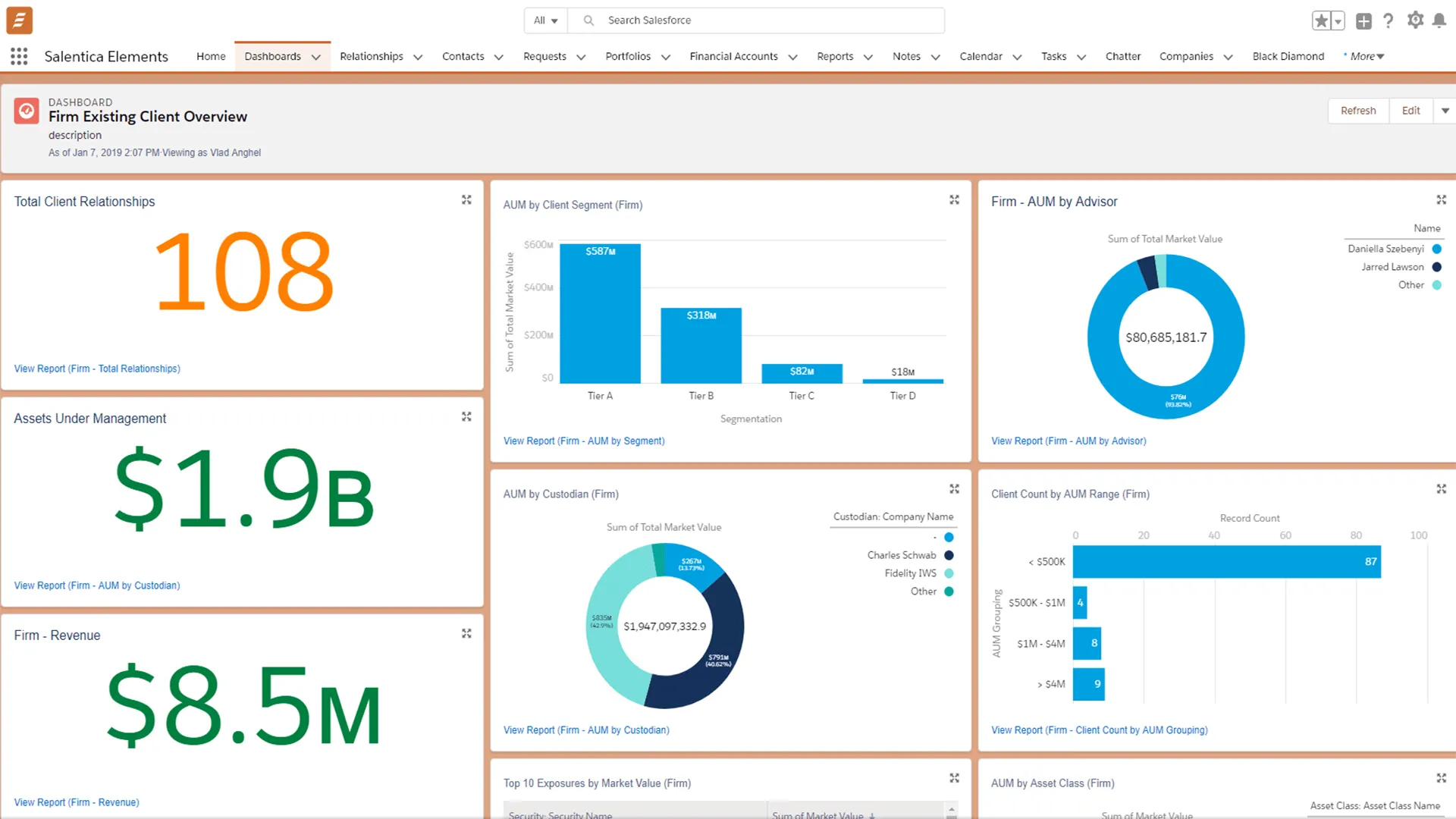The height and width of the screenshot is (819, 1456).
Task: Switch to the Tasks tab
Action: tap(1053, 56)
